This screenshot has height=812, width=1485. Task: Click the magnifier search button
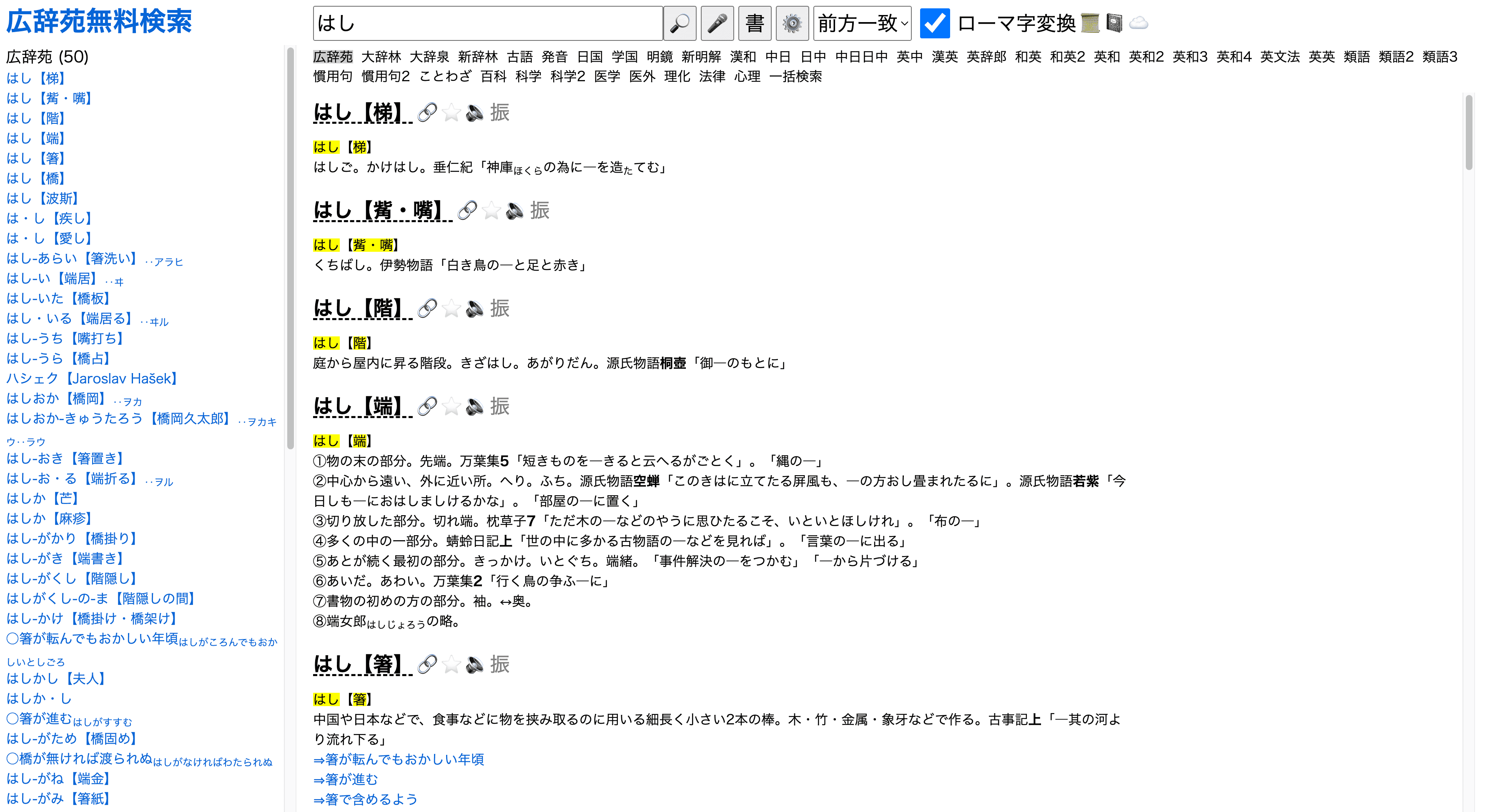[x=680, y=24]
